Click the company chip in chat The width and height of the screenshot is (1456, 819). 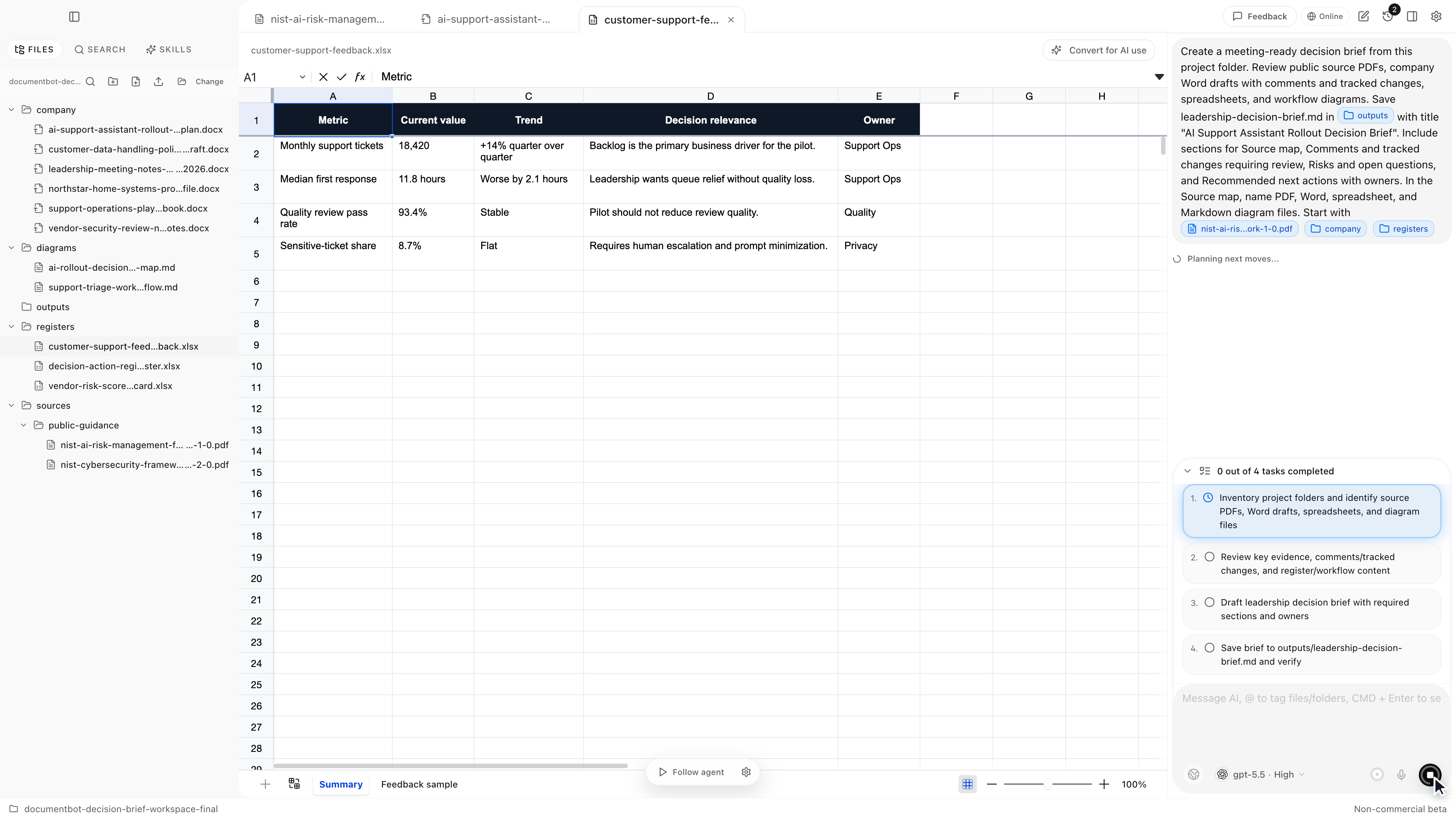pyautogui.click(x=1335, y=229)
